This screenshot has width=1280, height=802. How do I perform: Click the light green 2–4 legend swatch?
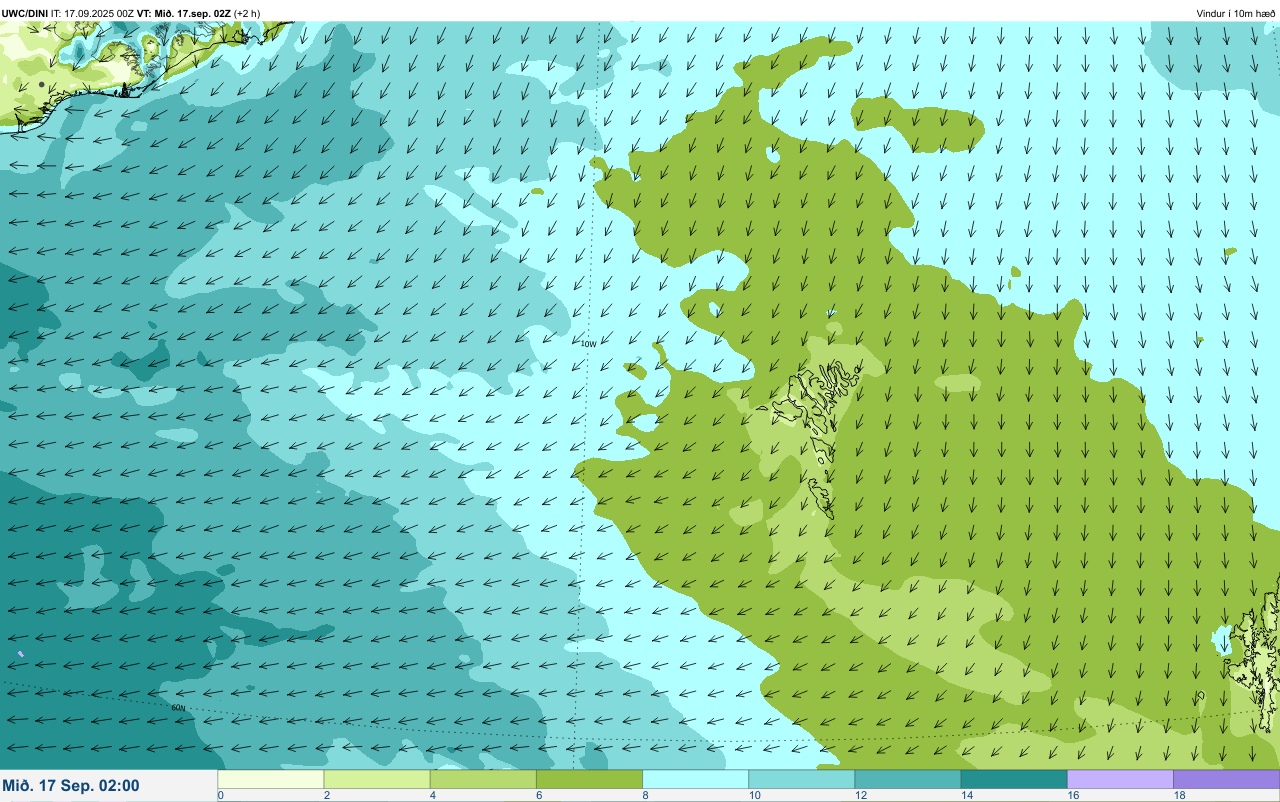click(377, 779)
